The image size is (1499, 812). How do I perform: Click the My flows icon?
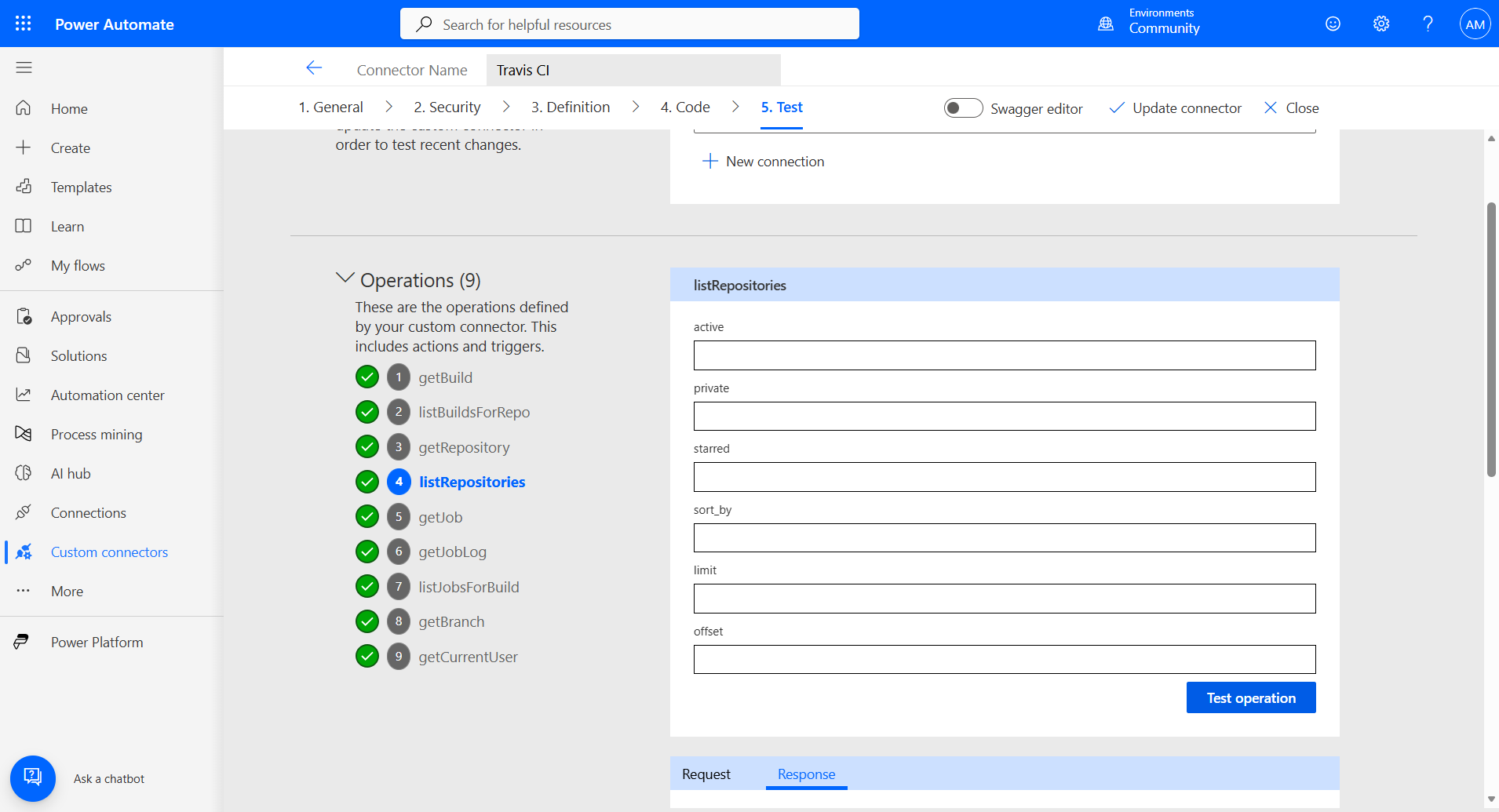pyautogui.click(x=24, y=265)
